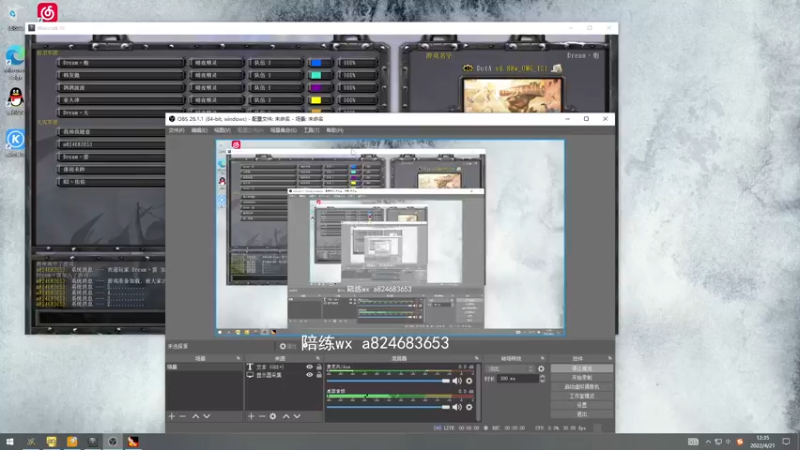The image size is (800, 450).
Task: Open Microsoft Edge desktop icon
Action: point(15,55)
